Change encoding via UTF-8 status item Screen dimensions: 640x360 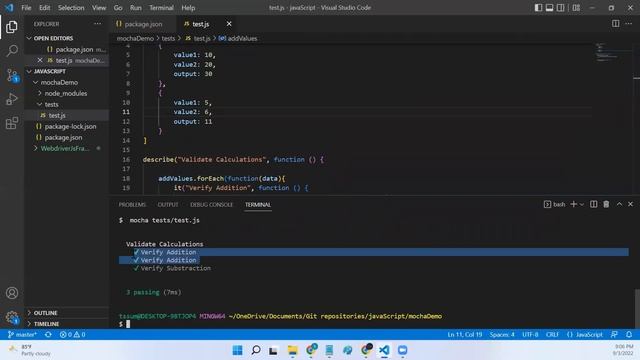click(530, 335)
